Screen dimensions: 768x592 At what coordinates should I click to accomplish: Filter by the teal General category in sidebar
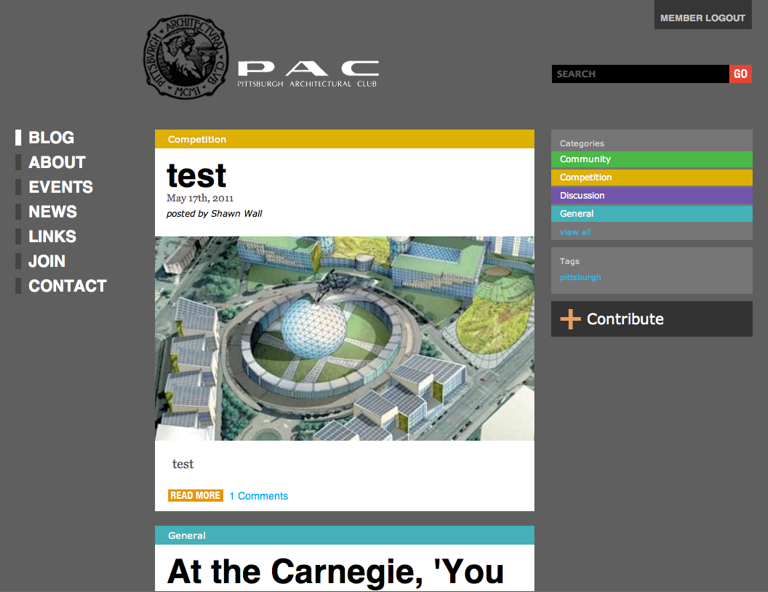click(x=651, y=213)
